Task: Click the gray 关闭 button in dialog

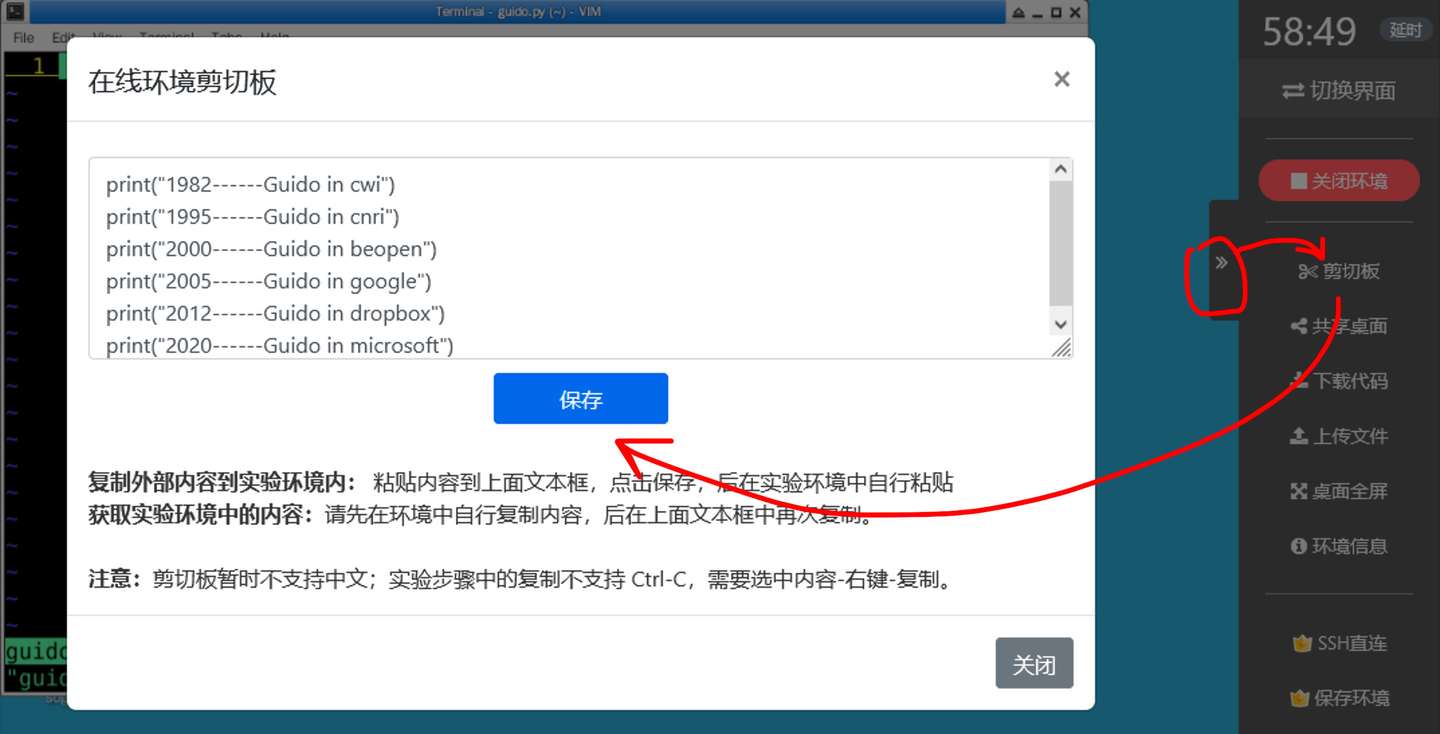Action: pos(1034,664)
